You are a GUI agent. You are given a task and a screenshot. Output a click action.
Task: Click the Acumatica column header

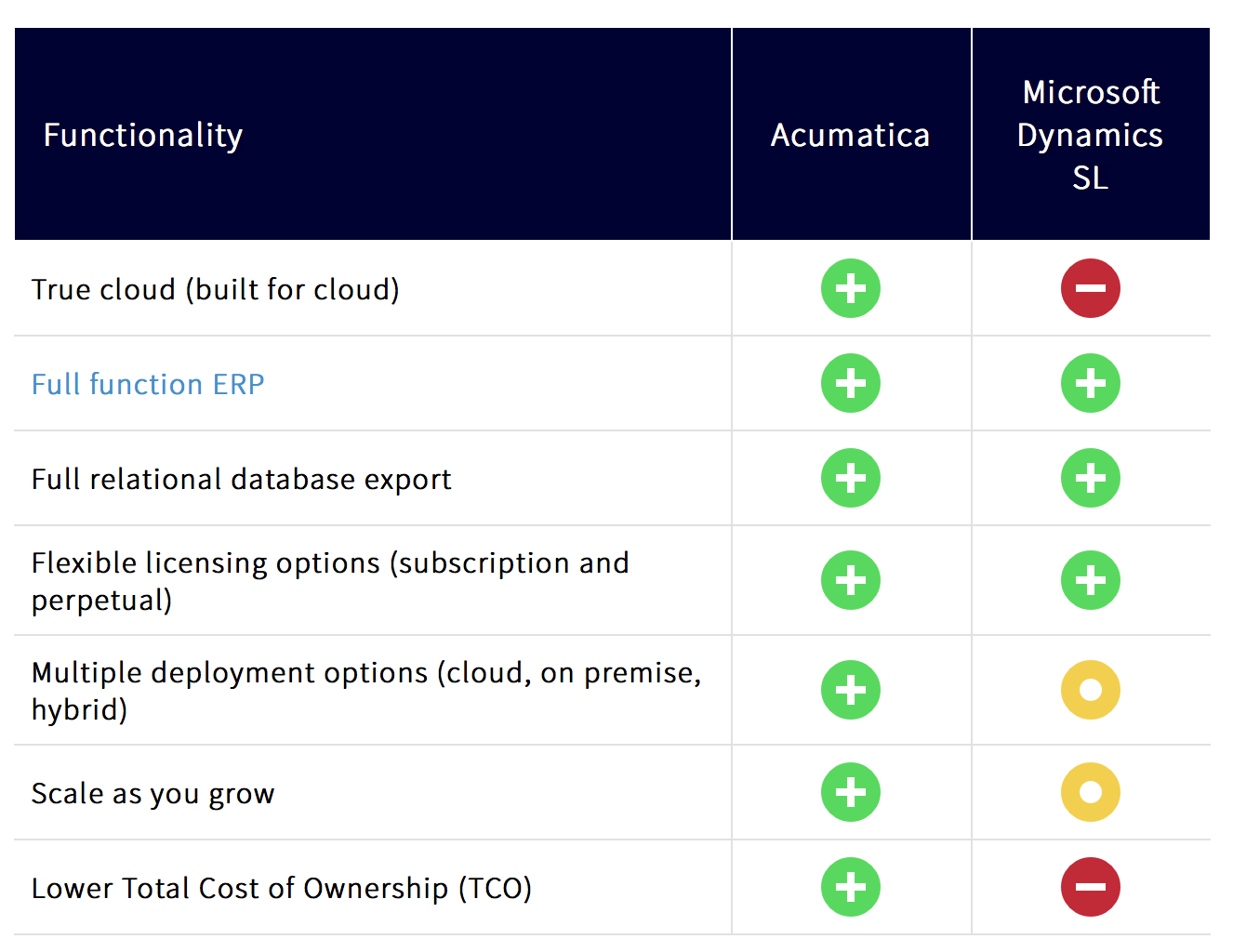(850, 136)
